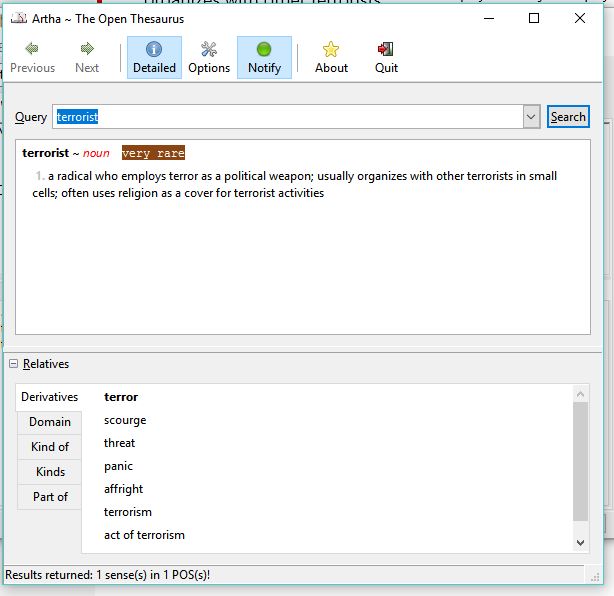Click the Next navigation arrow icon
Viewport: 614px width, 596px height.
click(x=87, y=49)
